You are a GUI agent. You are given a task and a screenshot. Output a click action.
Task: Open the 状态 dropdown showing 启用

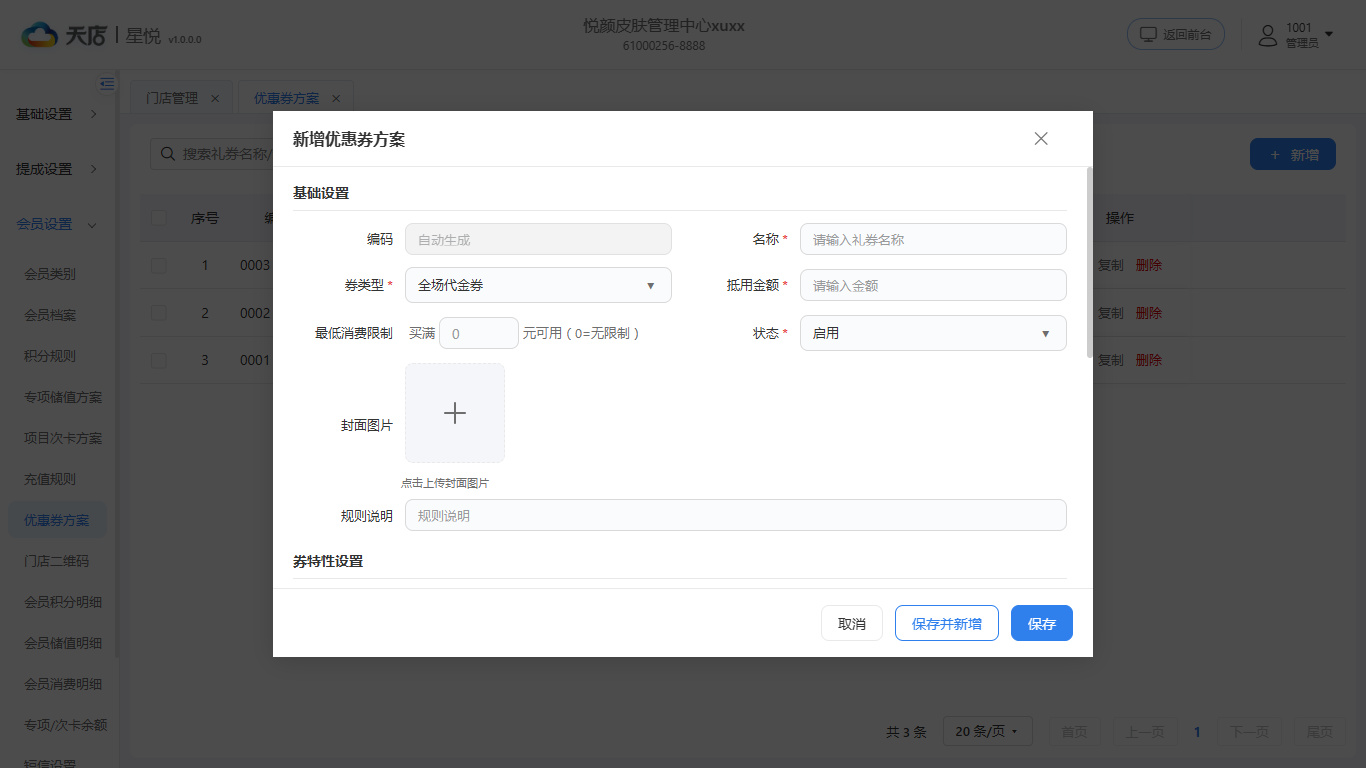[933, 333]
